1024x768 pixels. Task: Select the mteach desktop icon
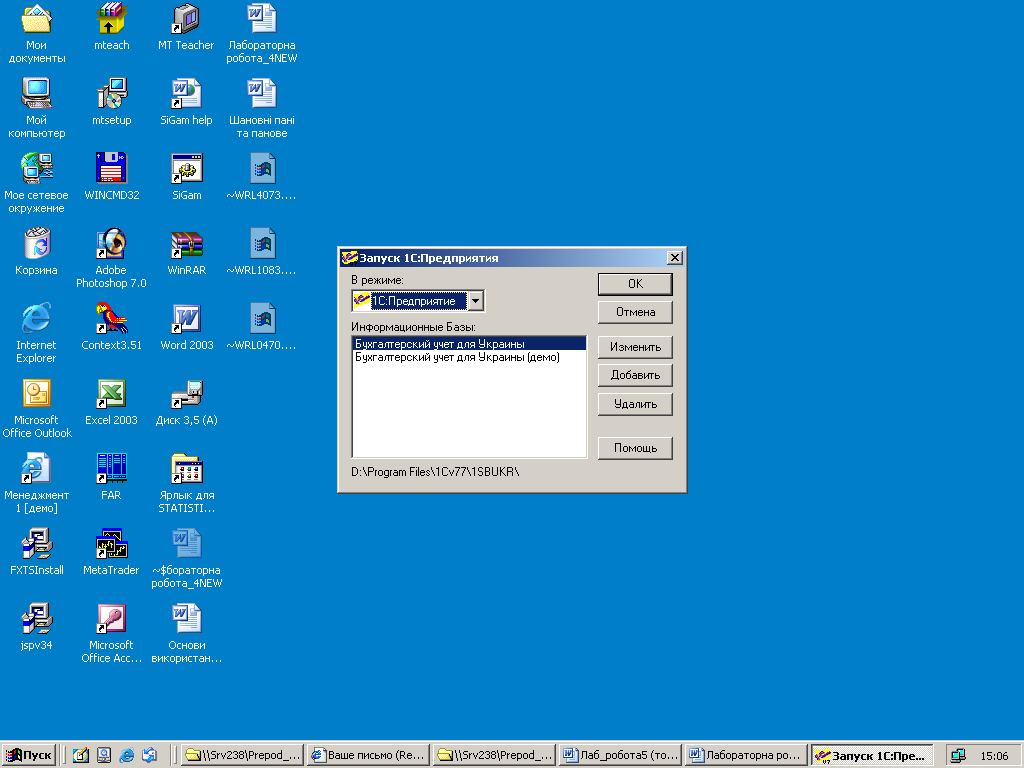click(x=112, y=20)
